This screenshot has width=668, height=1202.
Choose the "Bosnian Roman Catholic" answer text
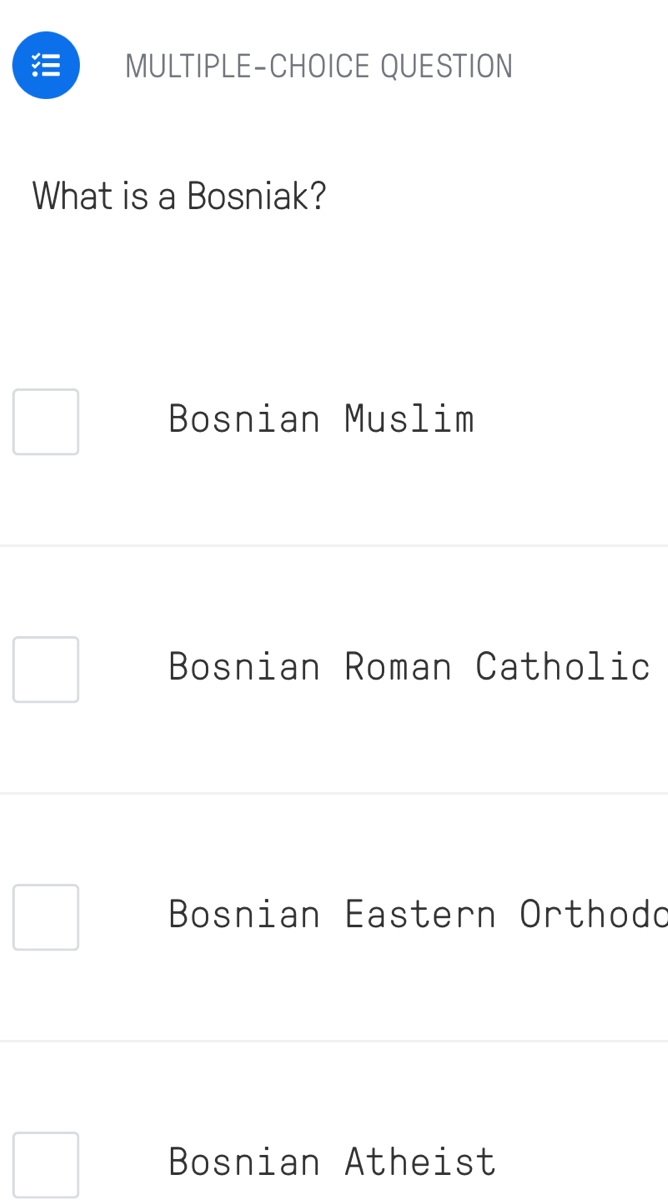point(409,666)
